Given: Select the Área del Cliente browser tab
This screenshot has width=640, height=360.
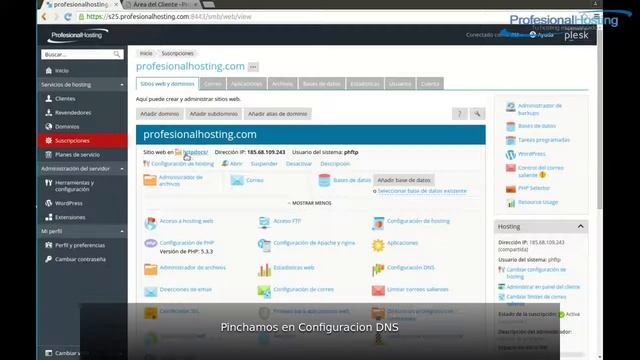Looking at the screenshot, I should coord(161,4).
